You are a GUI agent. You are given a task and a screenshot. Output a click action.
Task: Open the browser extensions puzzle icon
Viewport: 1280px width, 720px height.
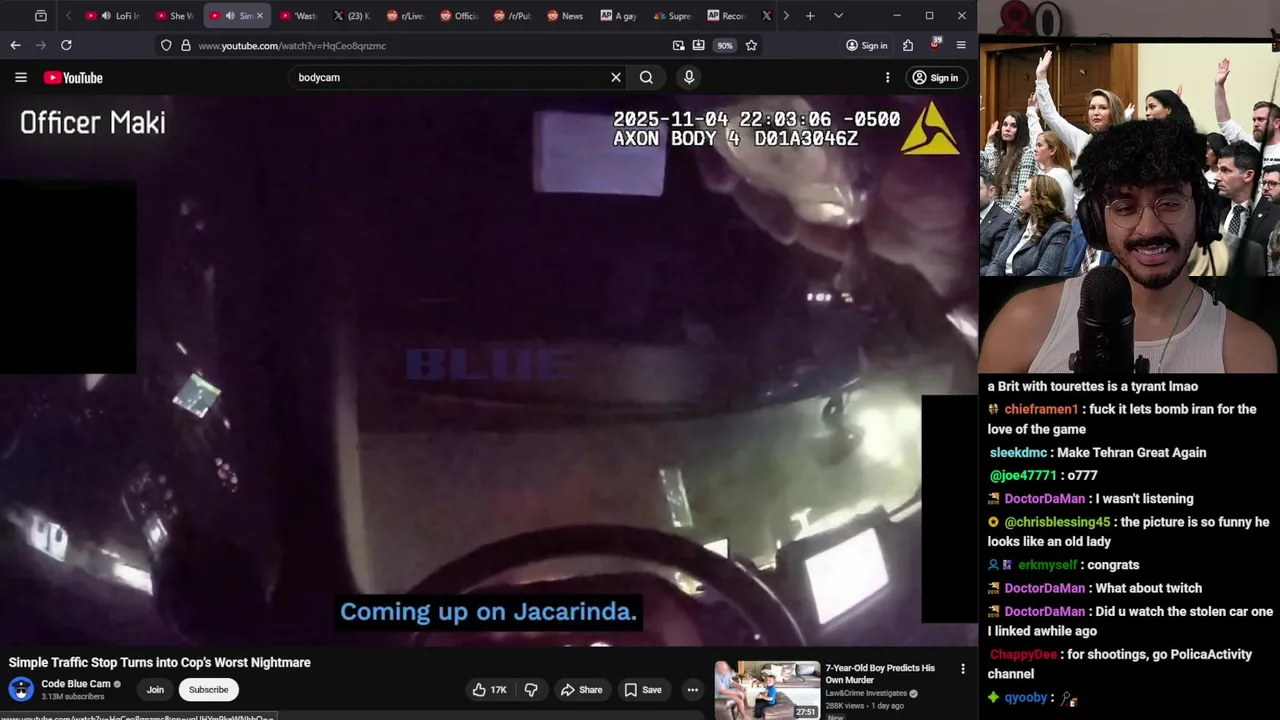click(908, 45)
